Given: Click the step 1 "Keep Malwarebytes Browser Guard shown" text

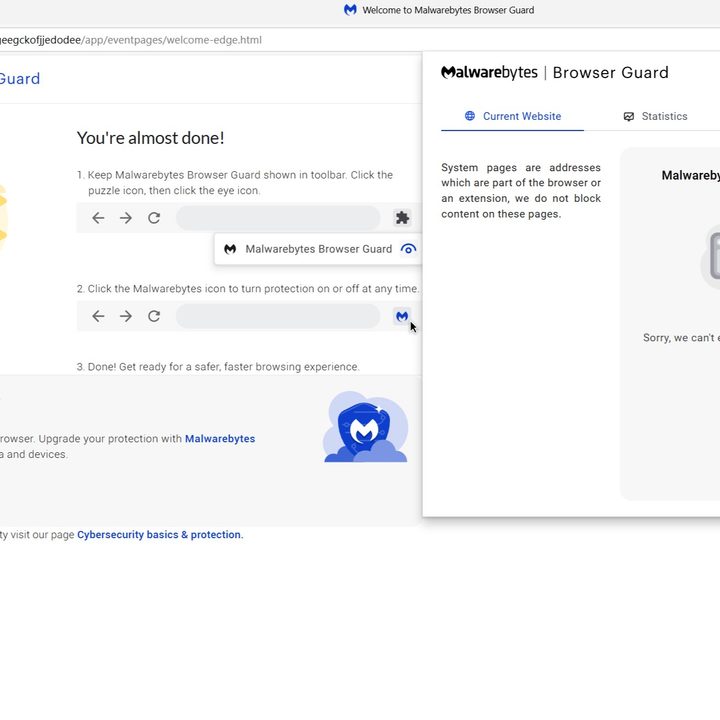Looking at the screenshot, I should coord(235,183).
